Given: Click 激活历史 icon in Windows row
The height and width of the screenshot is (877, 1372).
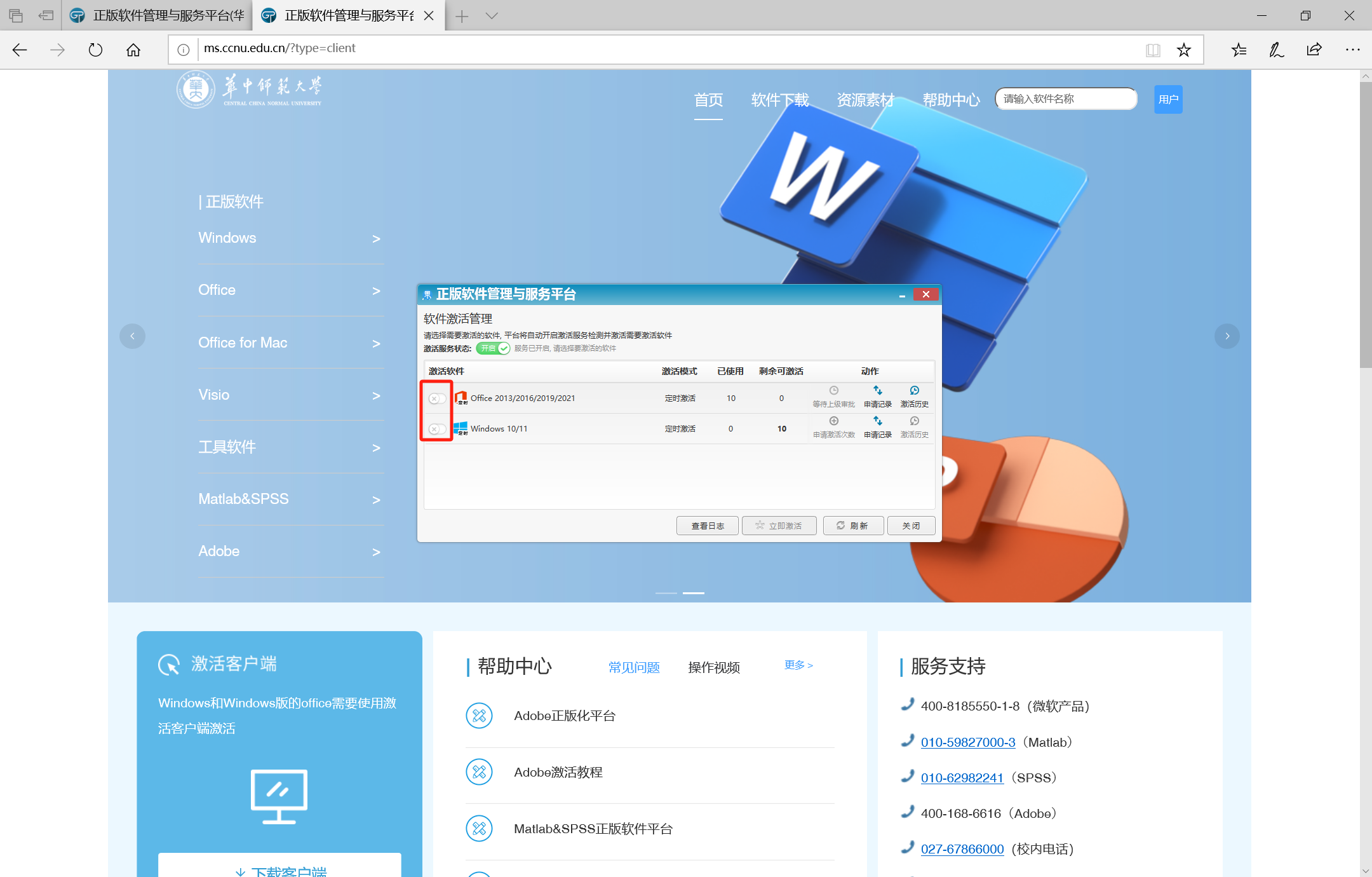Looking at the screenshot, I should [915, 421].
